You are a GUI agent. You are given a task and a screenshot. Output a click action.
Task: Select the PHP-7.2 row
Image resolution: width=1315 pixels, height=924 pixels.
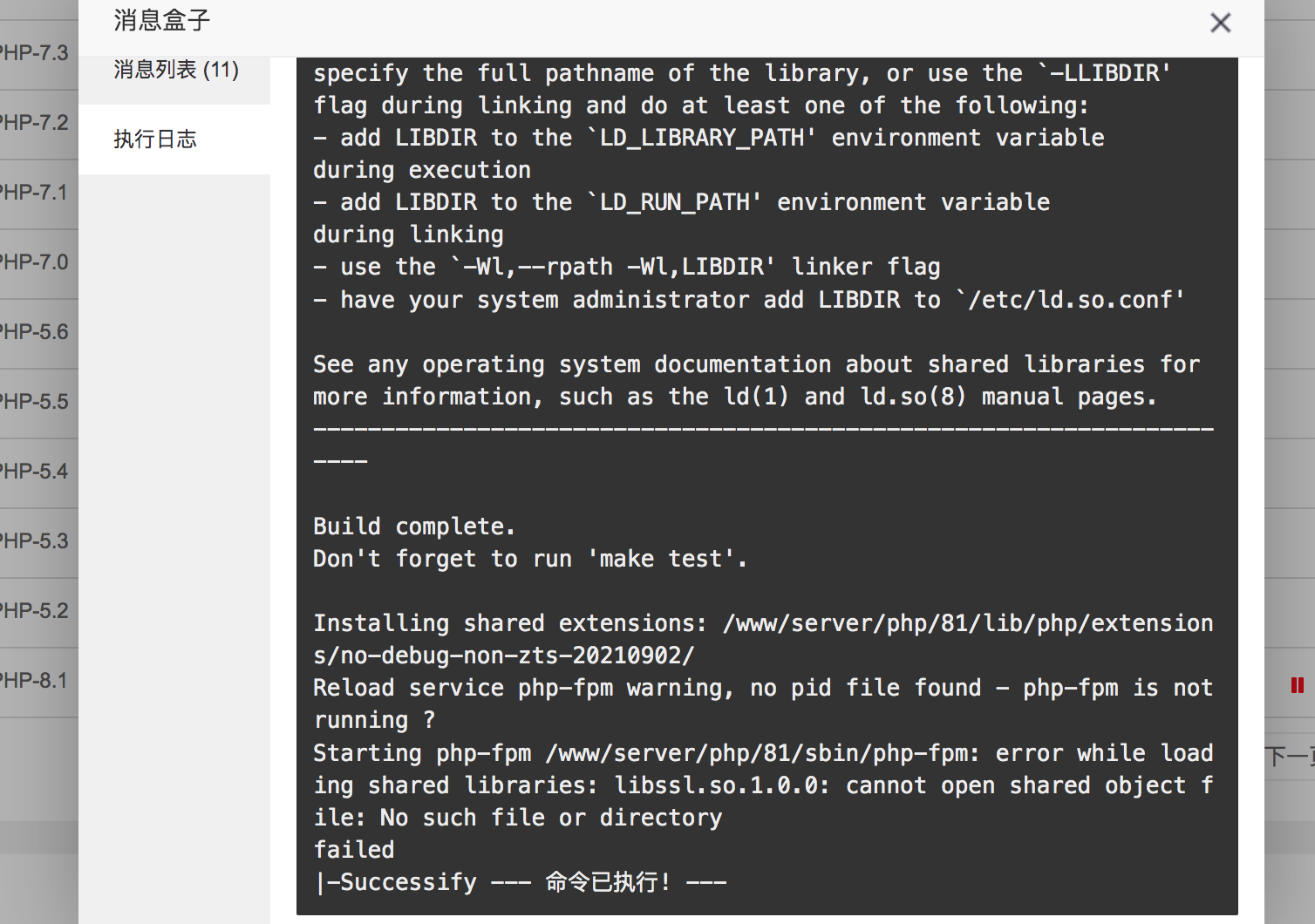[34, 123]
